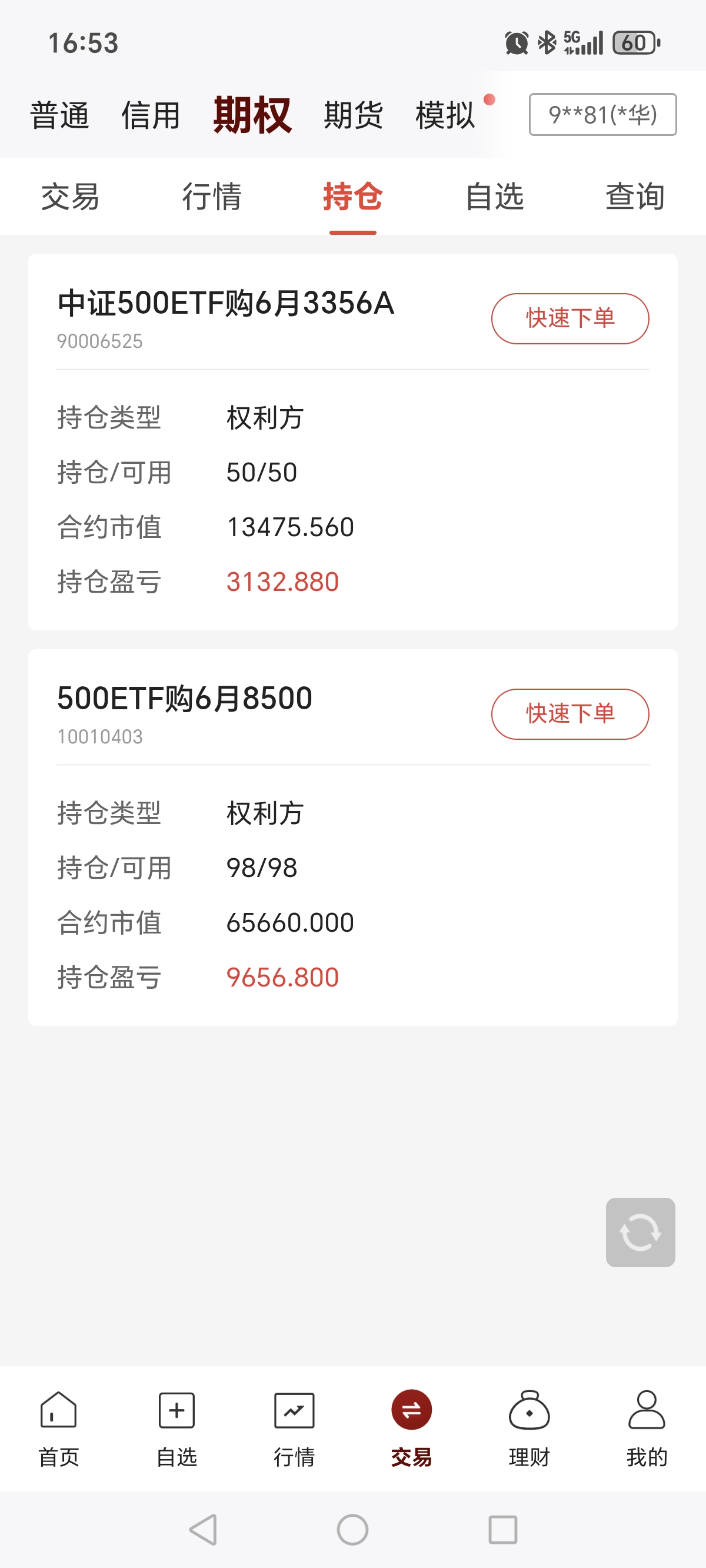This screenshot has width=706, height=1568.
Task: Go to the 查询 sub-tab
Action: coord(635,197)
